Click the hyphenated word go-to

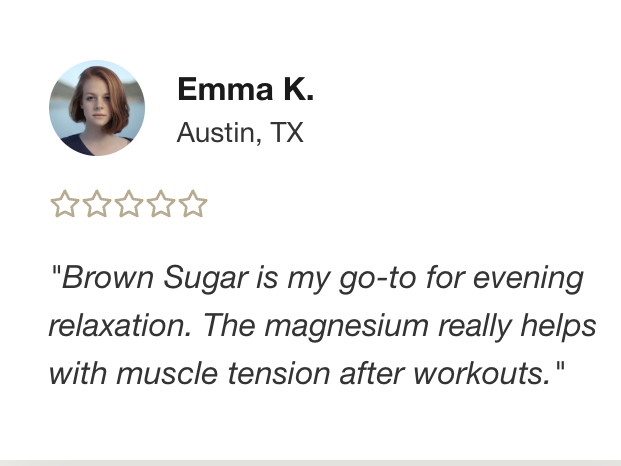(x=378, y=280)
